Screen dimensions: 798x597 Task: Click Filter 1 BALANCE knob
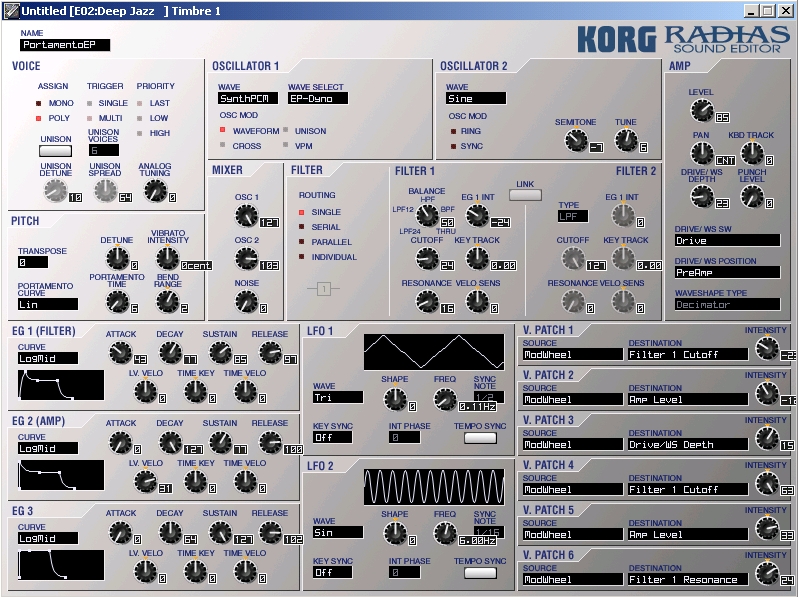(427, 216)
